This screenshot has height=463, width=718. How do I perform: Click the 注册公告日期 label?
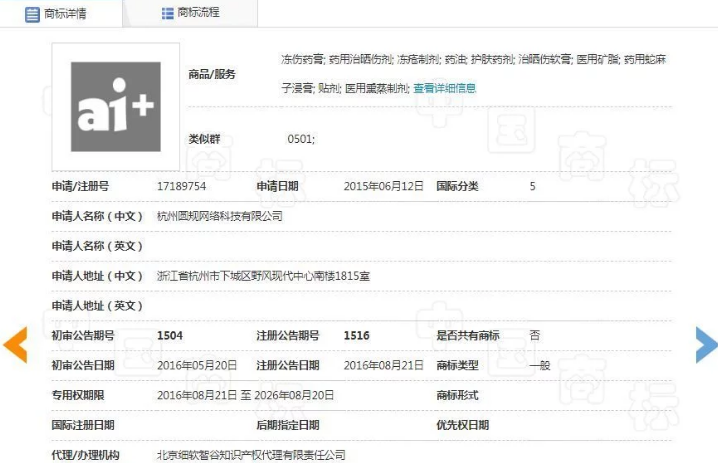(x=288, y=365)
